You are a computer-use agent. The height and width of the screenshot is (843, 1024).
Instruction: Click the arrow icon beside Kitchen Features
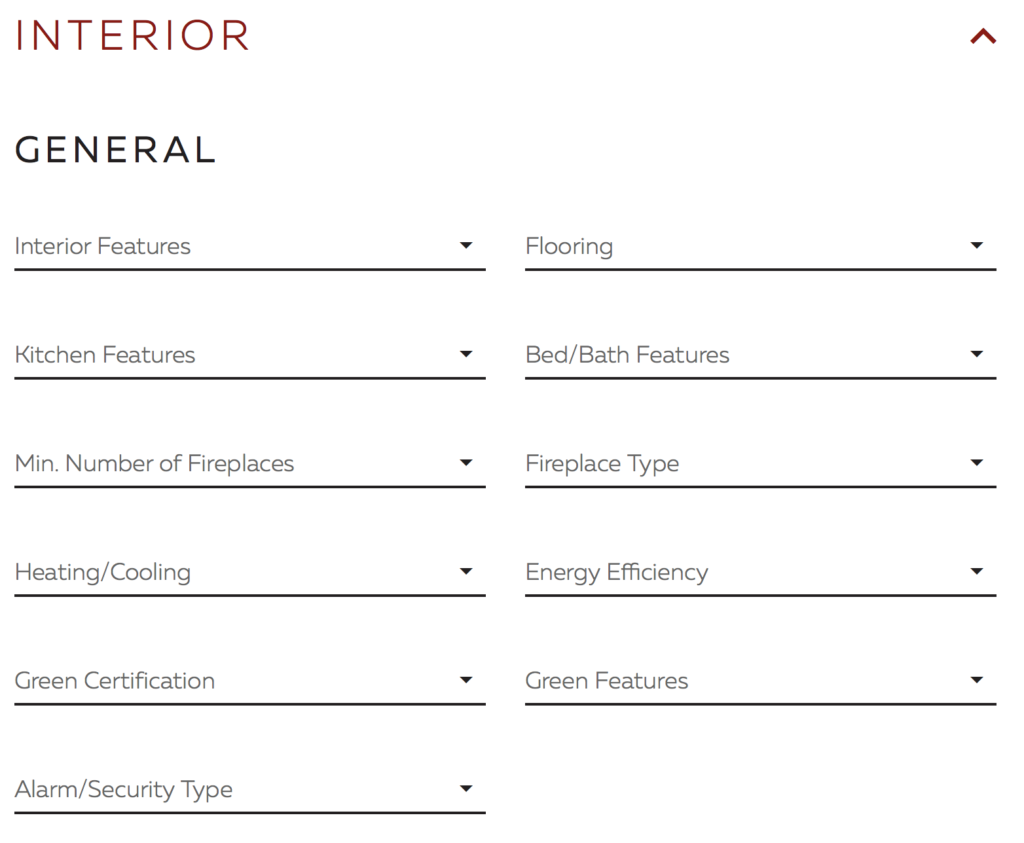tap(466, 354)
